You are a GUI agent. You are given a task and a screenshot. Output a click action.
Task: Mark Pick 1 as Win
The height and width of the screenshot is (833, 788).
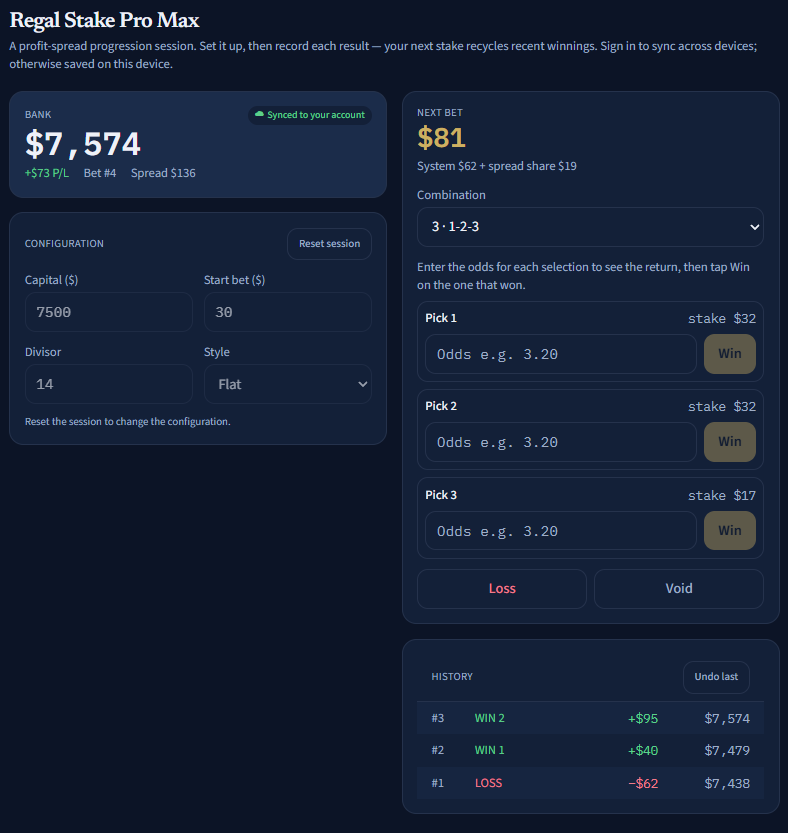[x=730, y=354]
